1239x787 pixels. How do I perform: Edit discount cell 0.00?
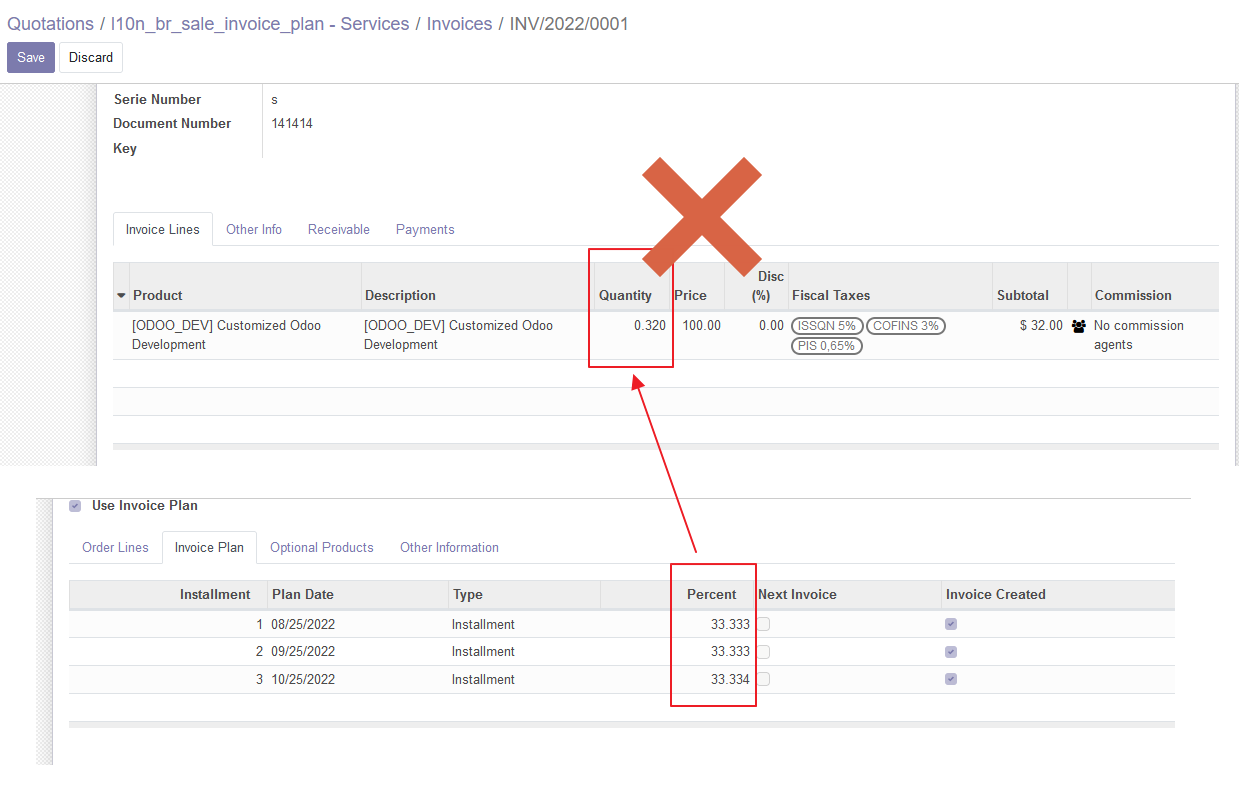[771, 326]
